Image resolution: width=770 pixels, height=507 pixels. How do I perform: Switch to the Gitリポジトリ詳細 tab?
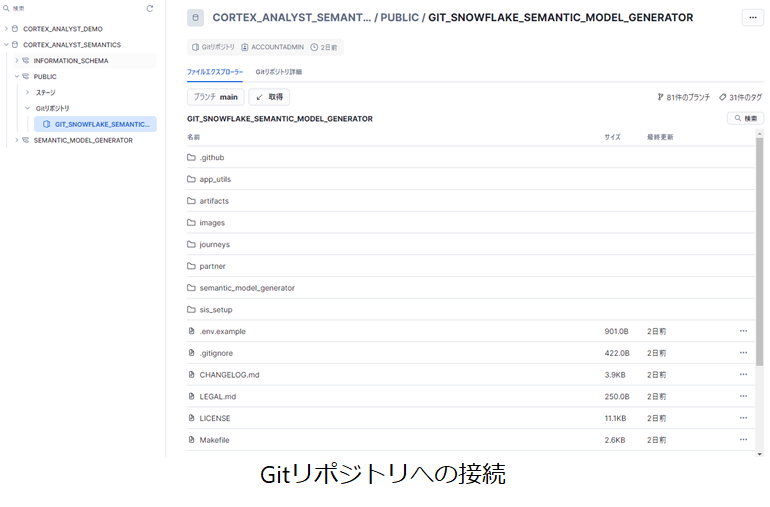pyautogui.click(x=278, y=72)
